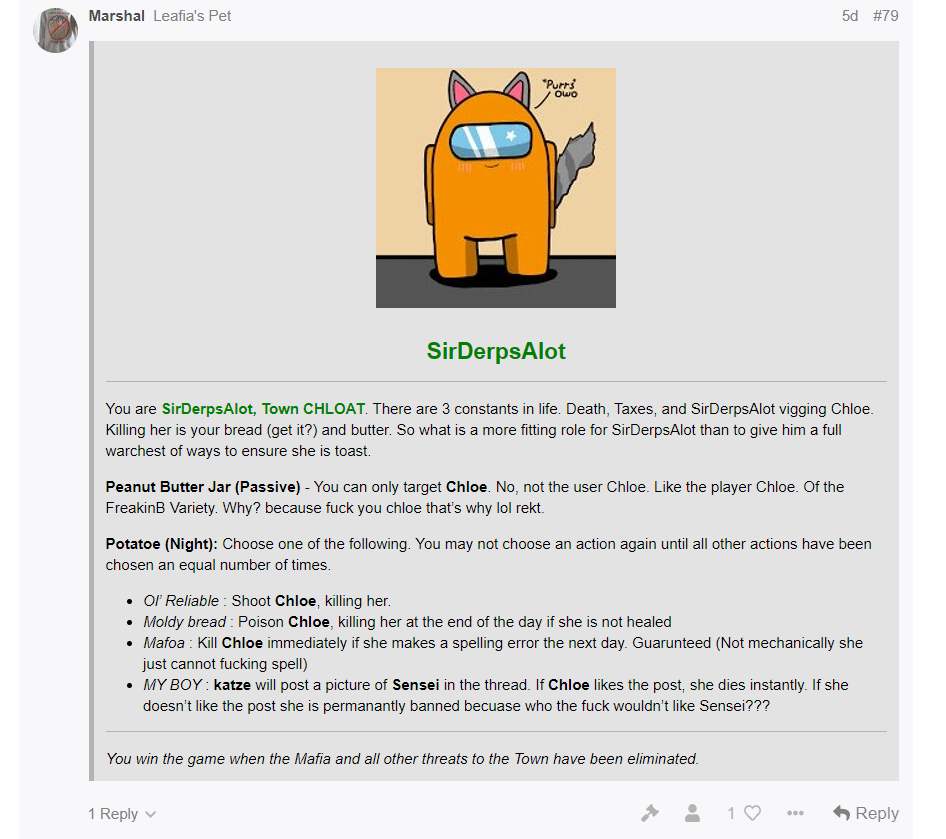The height and width of the screenshot is (839, 946).
Task: Click 'SirDerpsAlot, Town CHLOAT' green text
Action: [x=263, y=409]
